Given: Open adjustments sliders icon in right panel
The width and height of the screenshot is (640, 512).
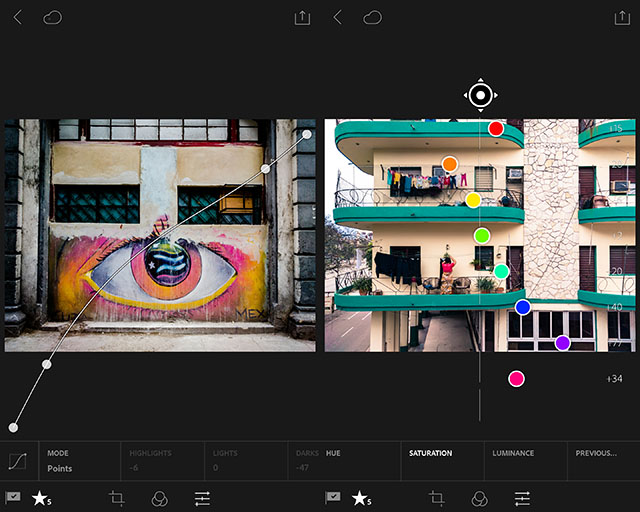Looking at the screenshot, I should [522, 499].
